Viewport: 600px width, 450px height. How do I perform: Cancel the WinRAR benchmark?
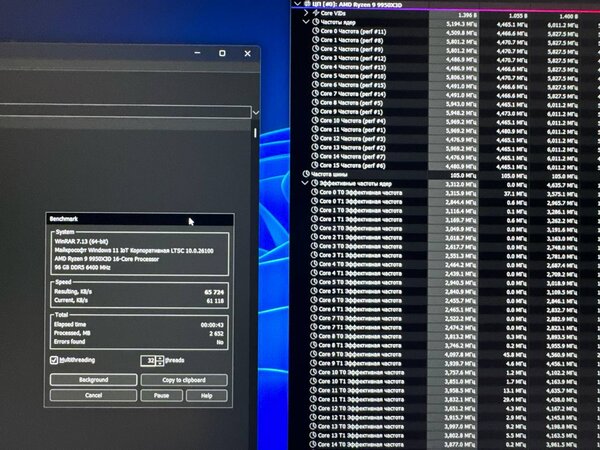point(93,395)
